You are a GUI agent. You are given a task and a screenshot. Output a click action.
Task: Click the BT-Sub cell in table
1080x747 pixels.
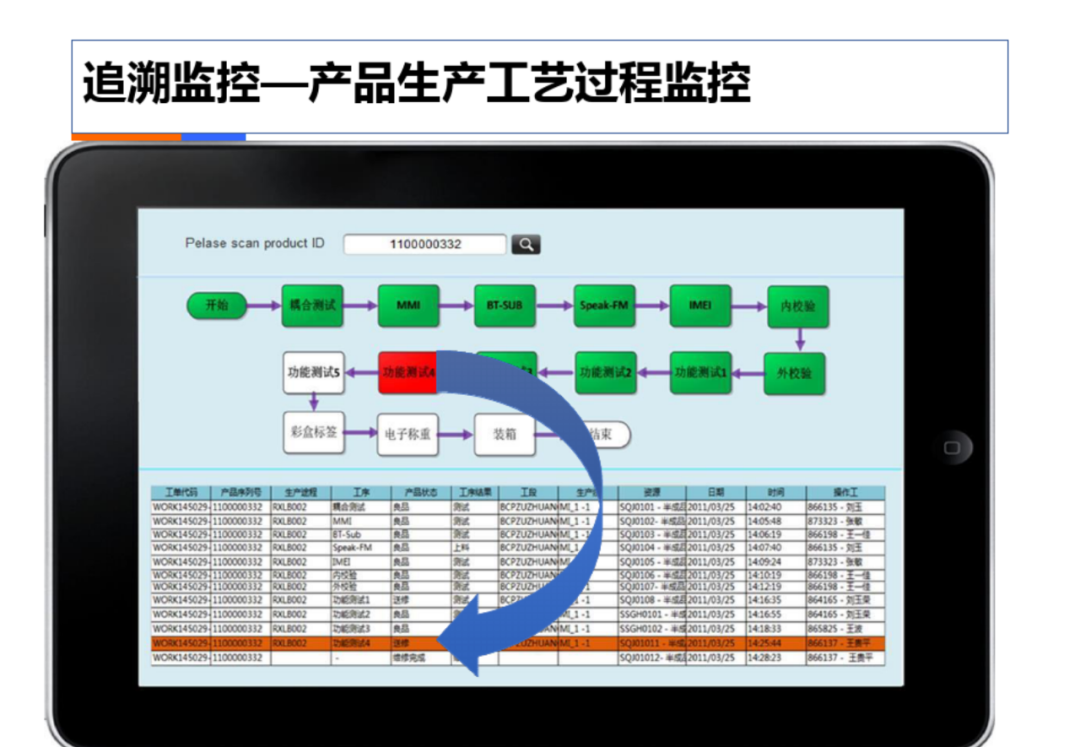361,534
